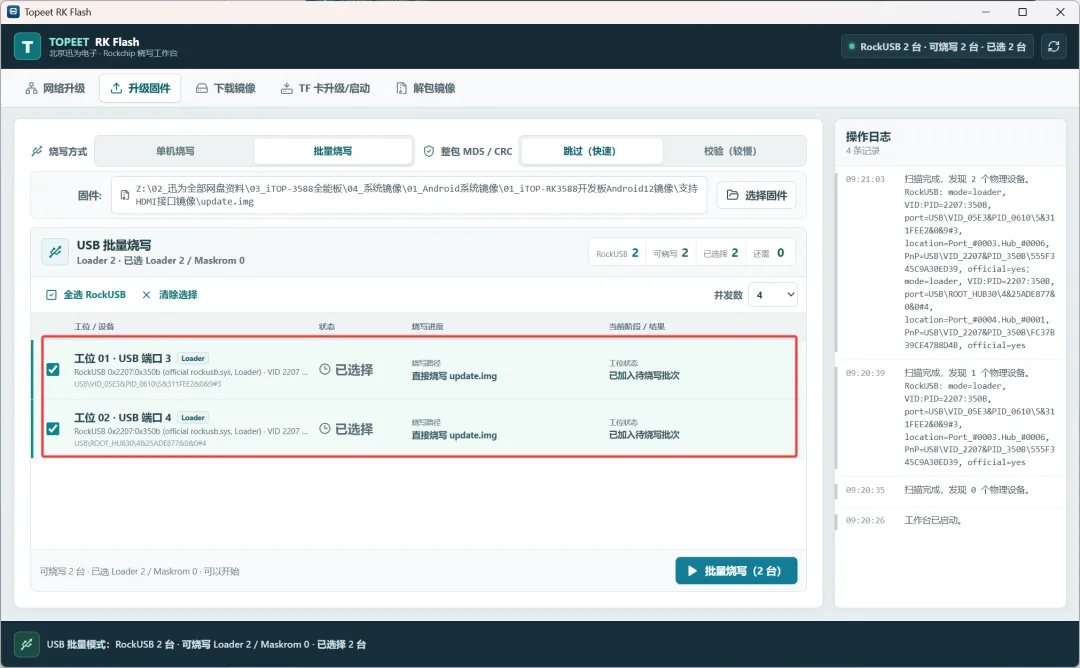Choose 校验 (较慢) verification option
1080x668 pixels.
[730, 151]
